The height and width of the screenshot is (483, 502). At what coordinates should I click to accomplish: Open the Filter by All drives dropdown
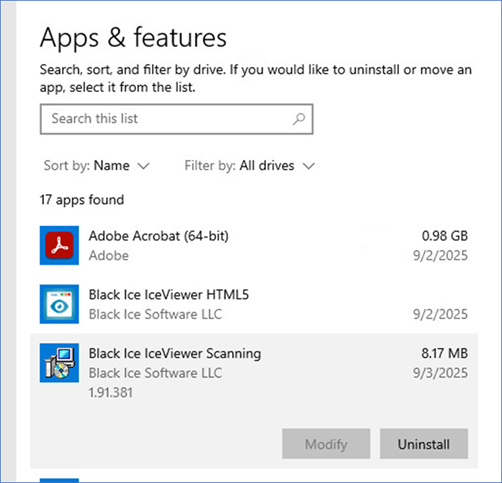point(250,166)
